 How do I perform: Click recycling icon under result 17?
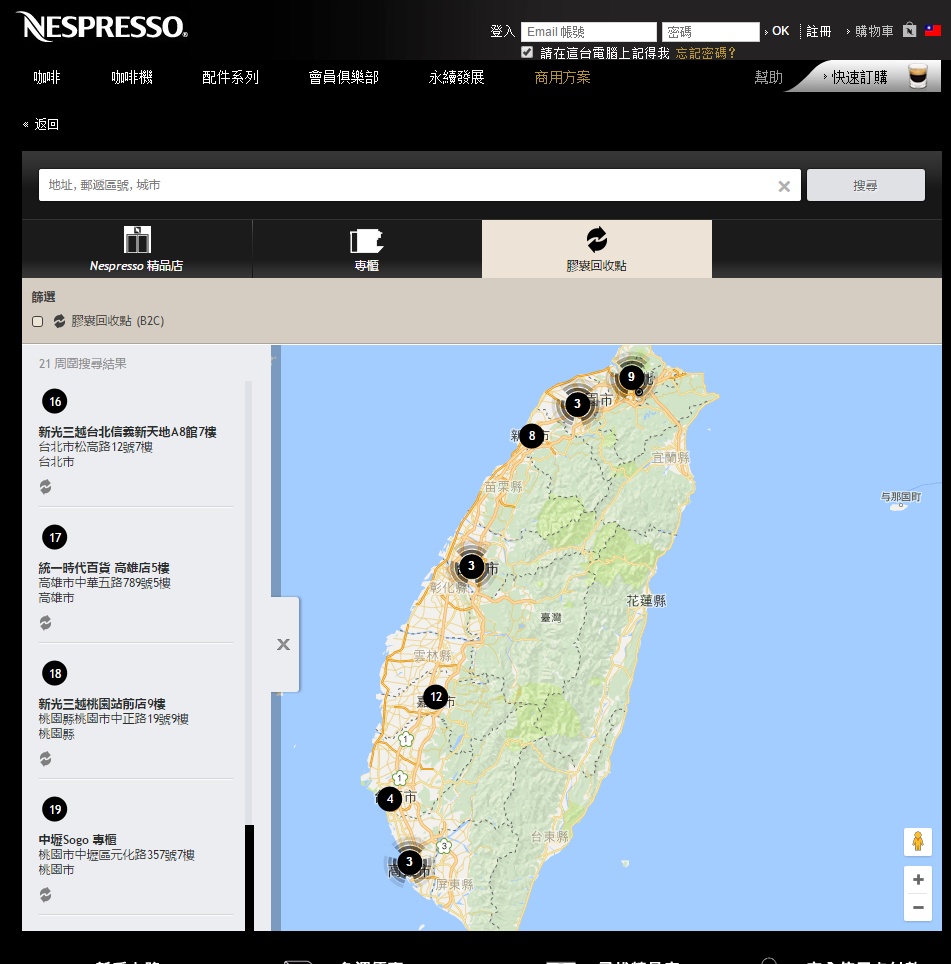coord(45,623)
